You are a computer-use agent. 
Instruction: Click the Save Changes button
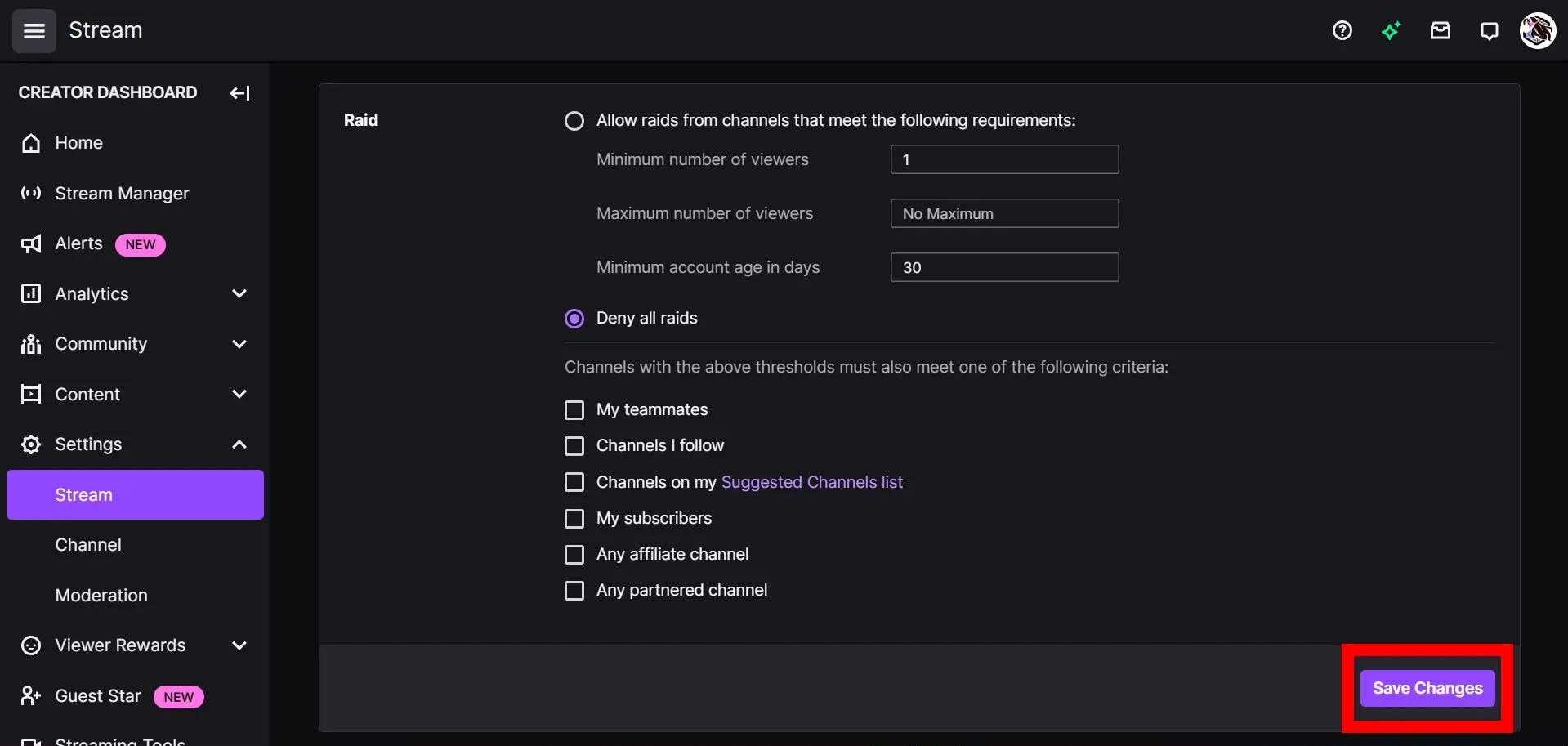(1427, 688)
